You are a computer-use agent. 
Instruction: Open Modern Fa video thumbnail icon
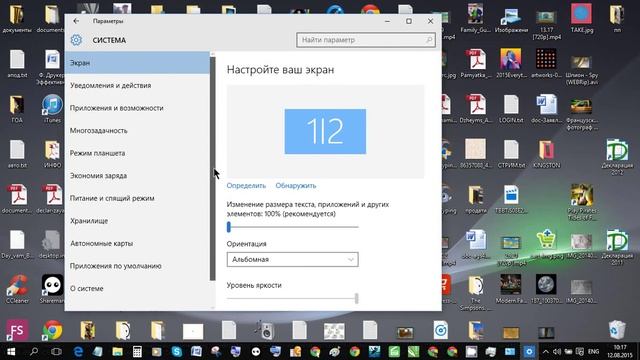[x=511, y=289]
